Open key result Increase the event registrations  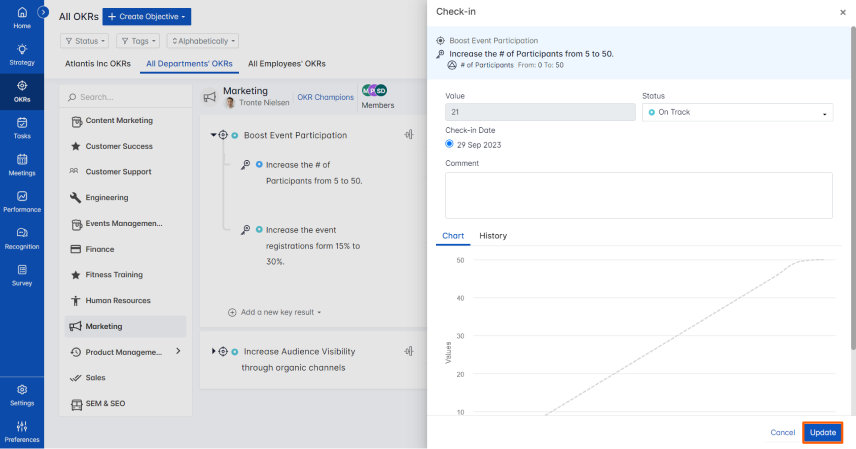(313, 246)
